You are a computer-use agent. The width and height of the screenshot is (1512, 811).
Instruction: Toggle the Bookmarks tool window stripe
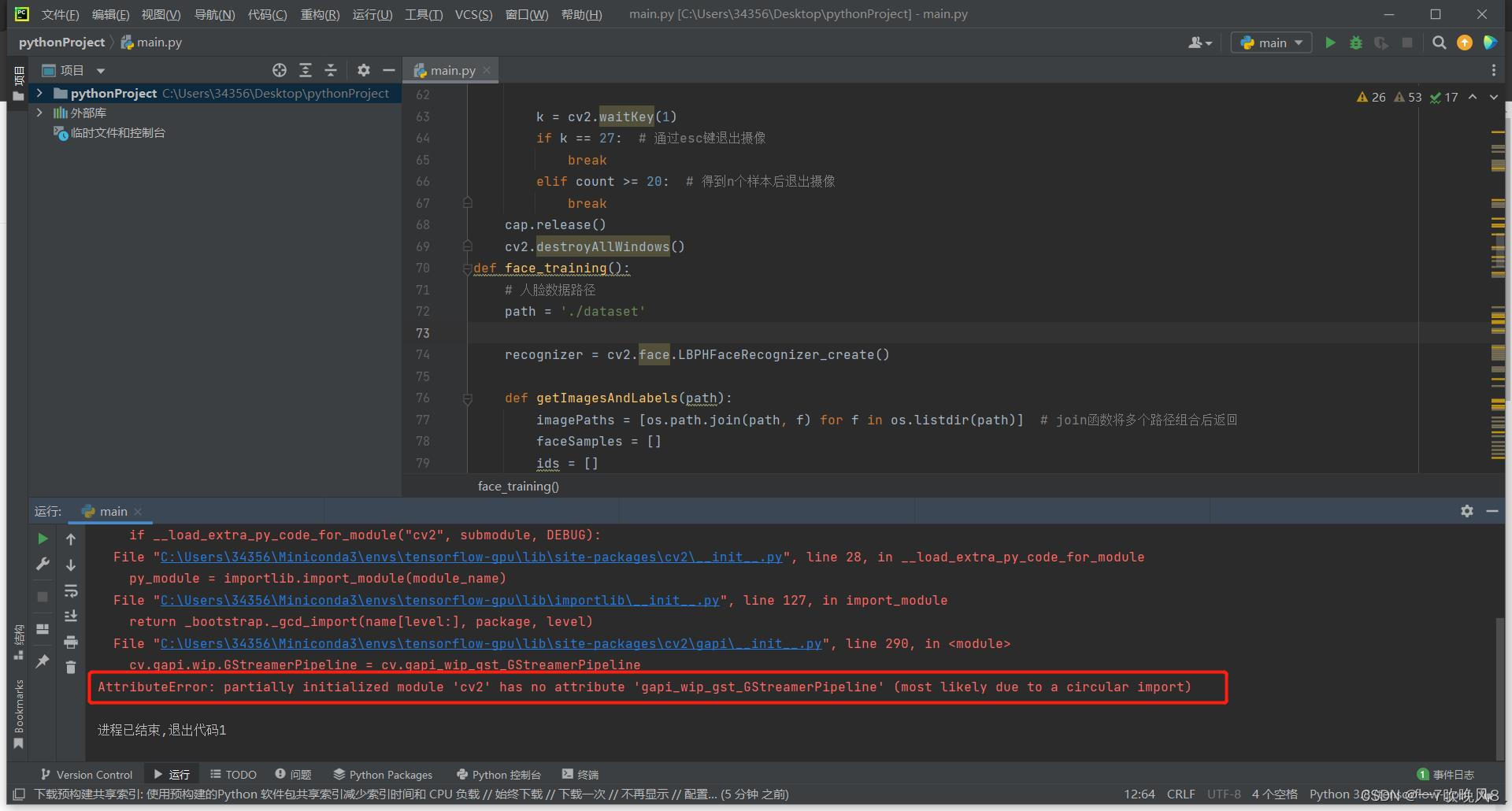click(x=19, y=715)
